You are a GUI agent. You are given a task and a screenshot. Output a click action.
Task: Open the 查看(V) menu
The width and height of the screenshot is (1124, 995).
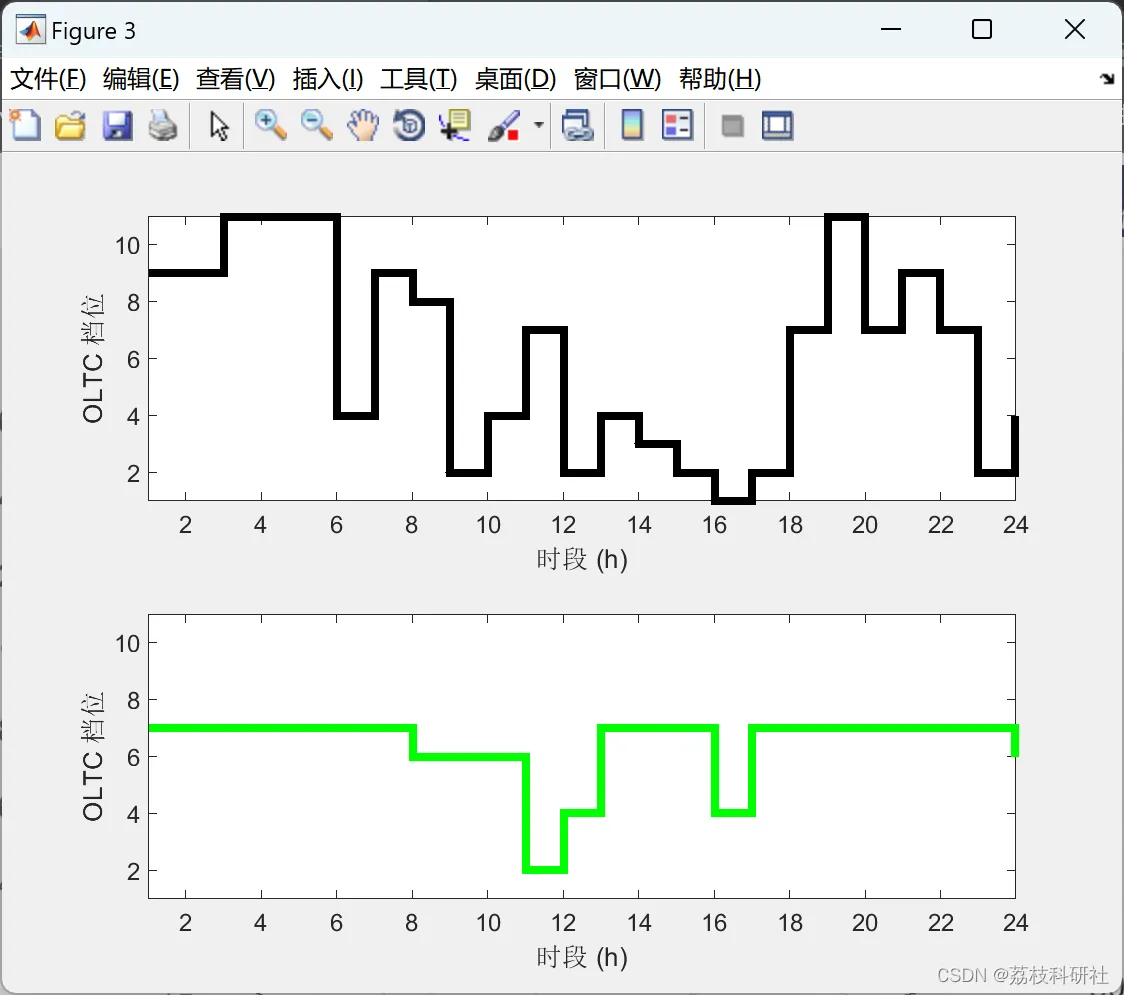[236, 79]
